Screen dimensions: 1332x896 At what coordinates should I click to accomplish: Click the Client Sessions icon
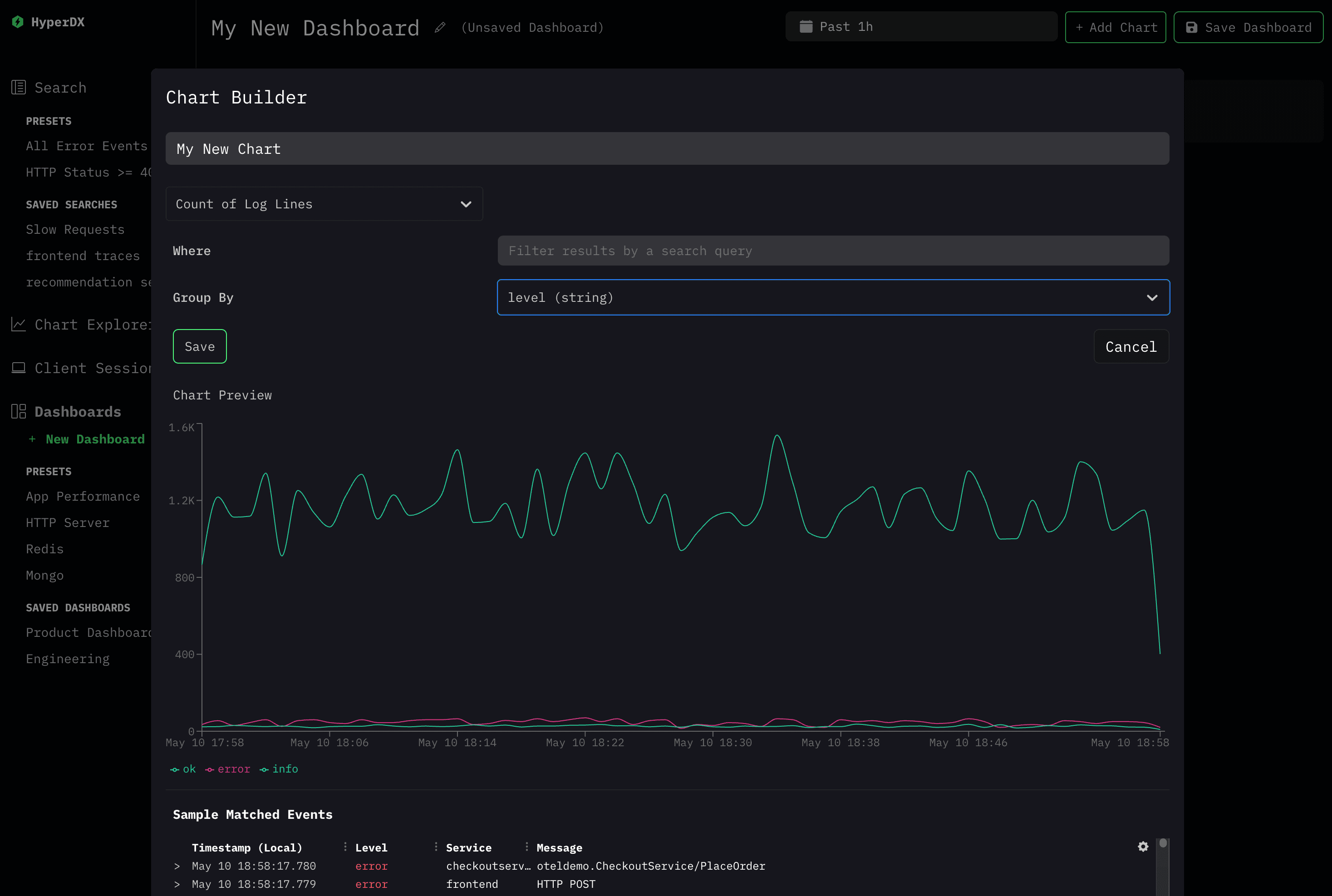pyautogui.click(x=18, y=368)
